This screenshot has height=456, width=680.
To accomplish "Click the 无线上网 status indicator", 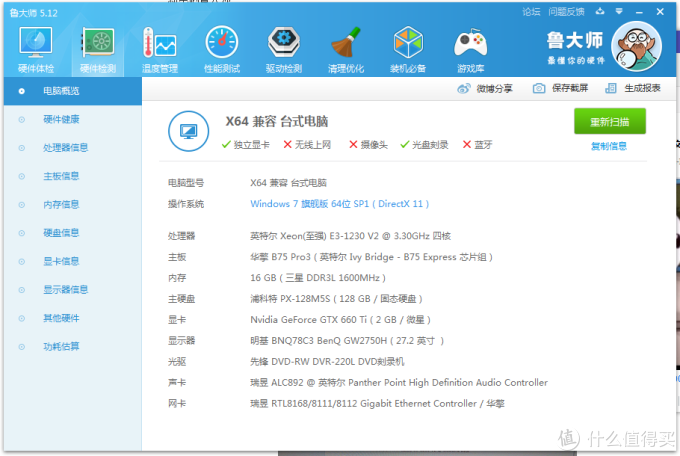I will (x=307, y=145).
